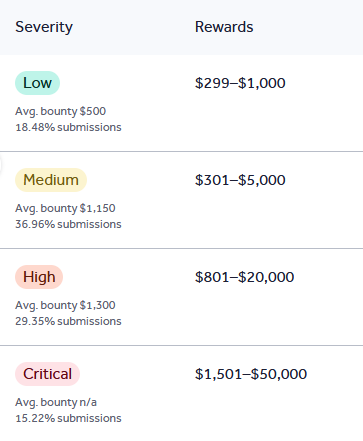Click the 29.35% submissions text
Viewport: 363px width, 441px height.
pyautogui.click(x=68, y=321)
